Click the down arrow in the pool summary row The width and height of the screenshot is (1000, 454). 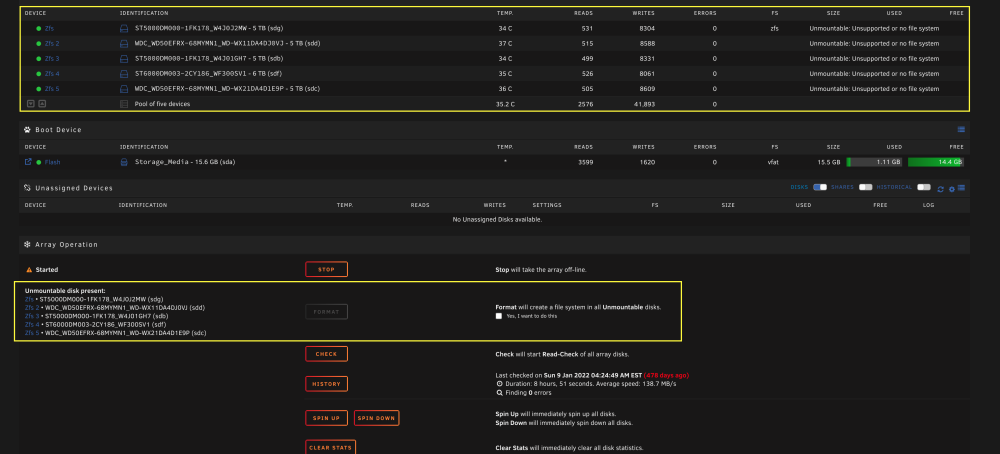coord(30,104)
